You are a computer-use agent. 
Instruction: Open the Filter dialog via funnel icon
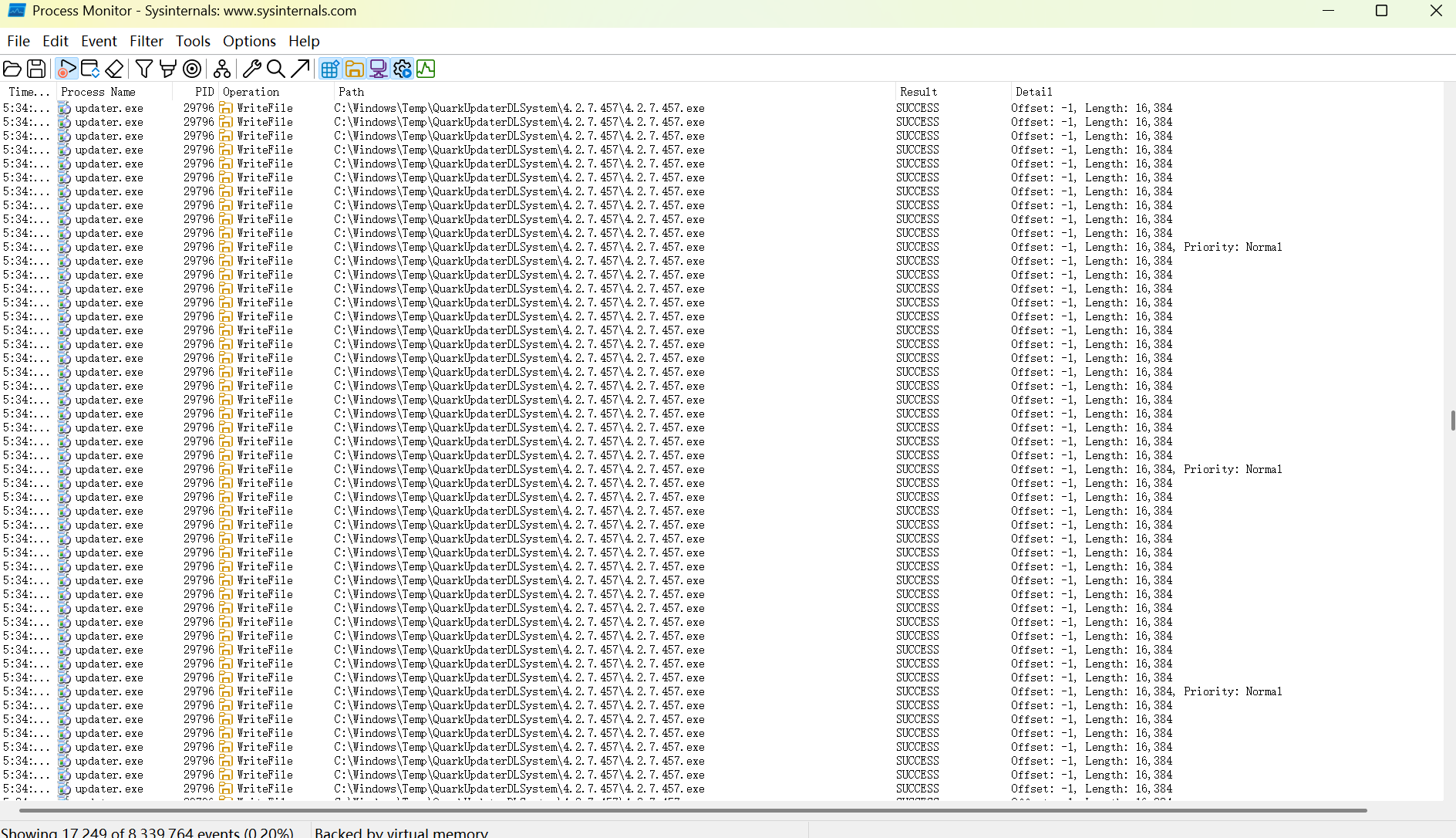coord(143,69)
